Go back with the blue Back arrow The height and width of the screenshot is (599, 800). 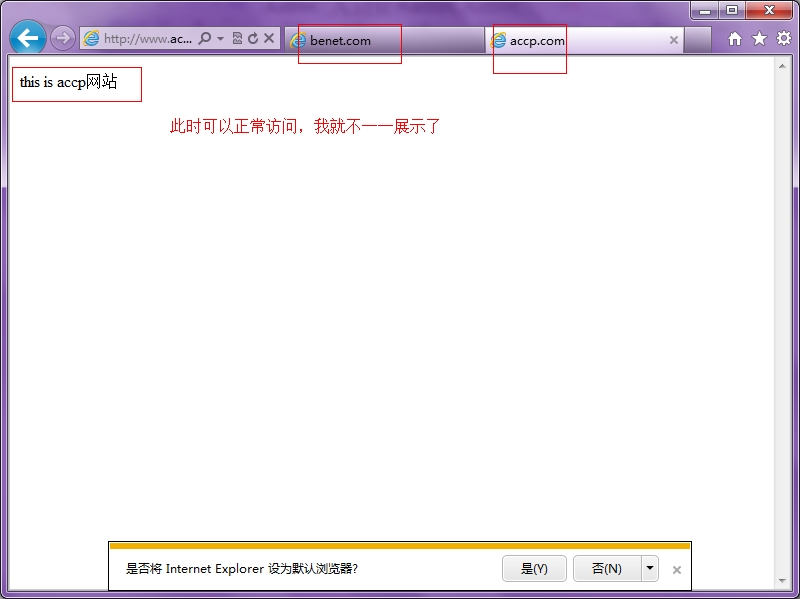pos(28,38)
